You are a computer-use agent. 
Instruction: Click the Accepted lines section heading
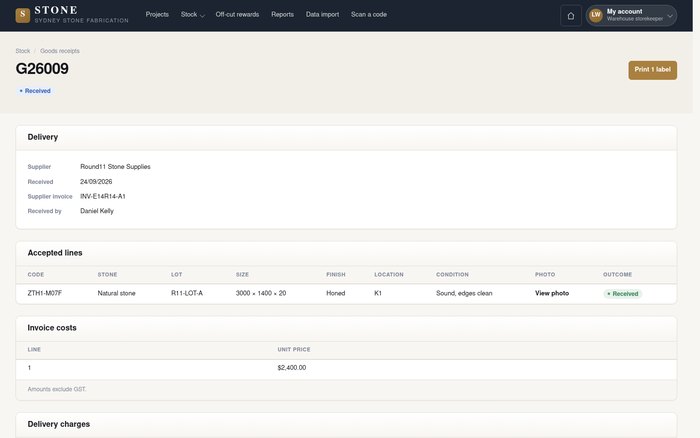point(55,253)
